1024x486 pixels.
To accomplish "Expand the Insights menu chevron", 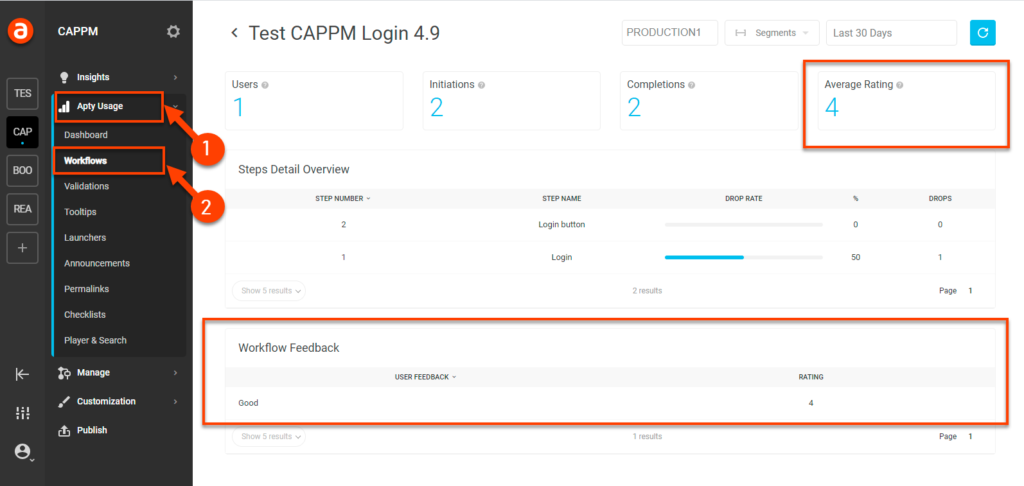I will coord(175,77).
